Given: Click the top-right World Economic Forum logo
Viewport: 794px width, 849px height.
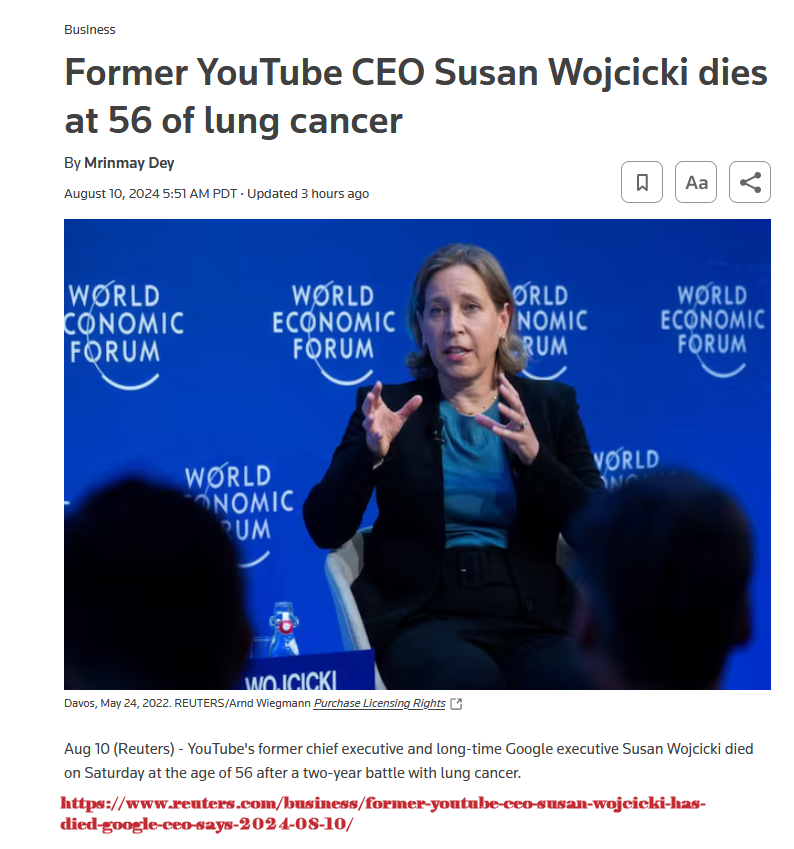Looking at the screenshot, I should (x=712, y=329).
